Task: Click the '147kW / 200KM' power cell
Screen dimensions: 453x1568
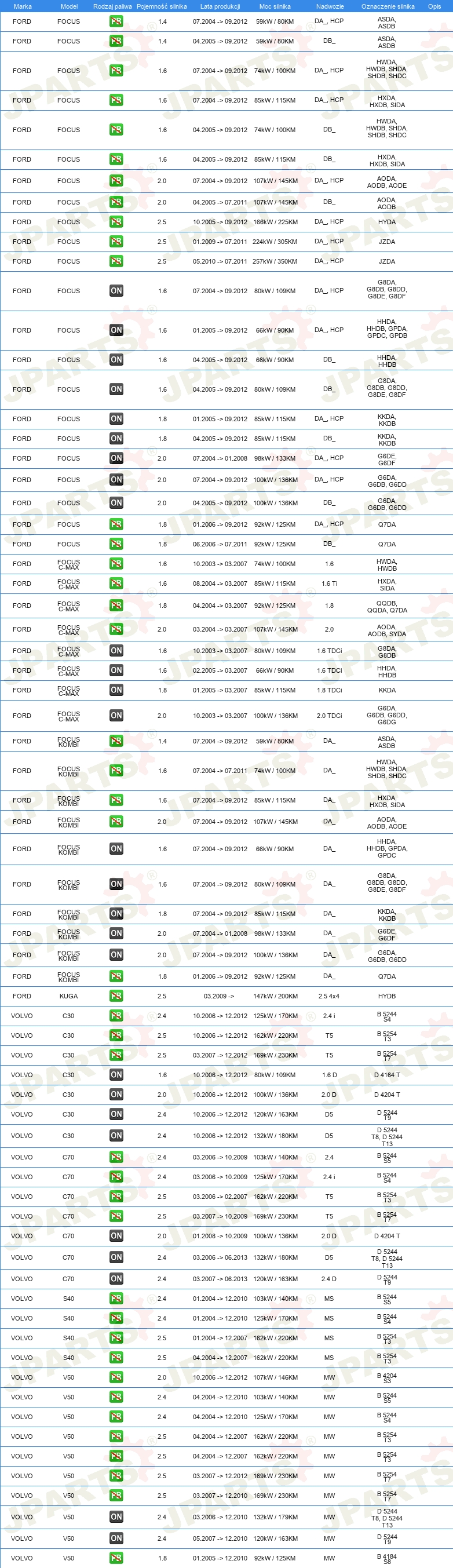Action: [275, 996]
